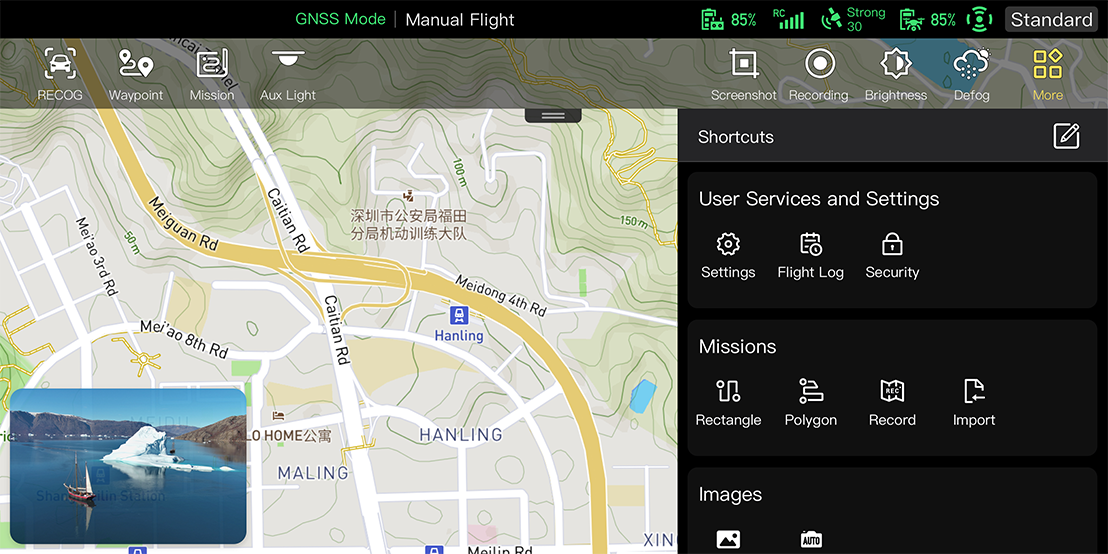
Task: Start Recording video
Action: click(819, 74)
